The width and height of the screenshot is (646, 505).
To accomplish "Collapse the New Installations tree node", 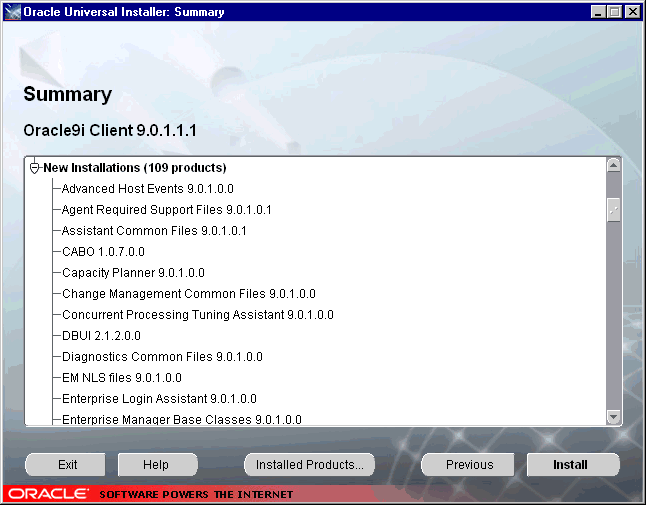I will click(35, 168).
